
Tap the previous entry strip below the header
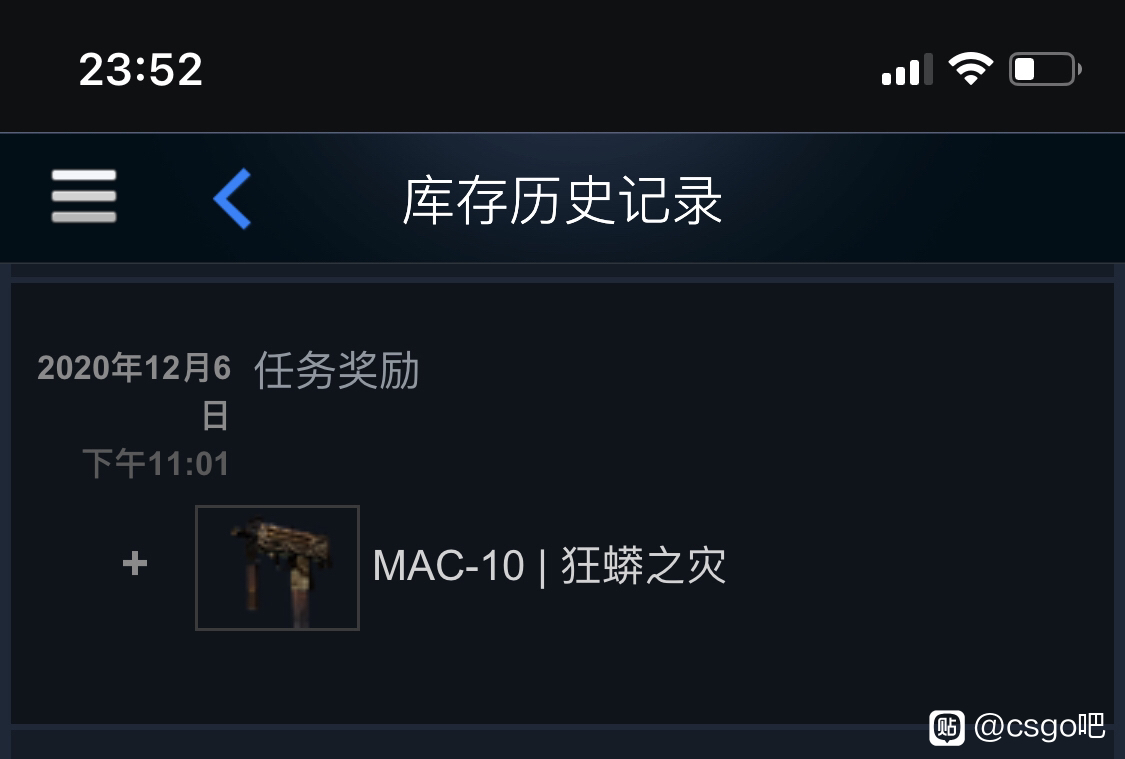coord(562,270)
